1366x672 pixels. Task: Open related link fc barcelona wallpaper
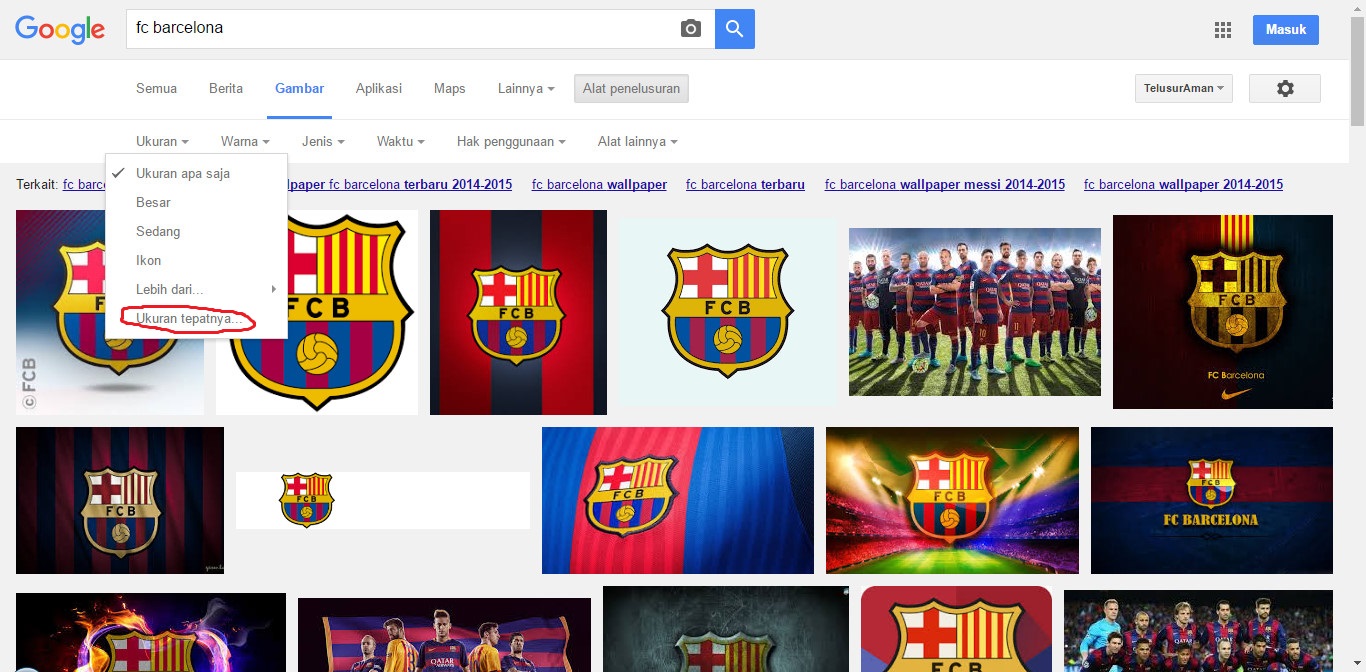[599, 184]
